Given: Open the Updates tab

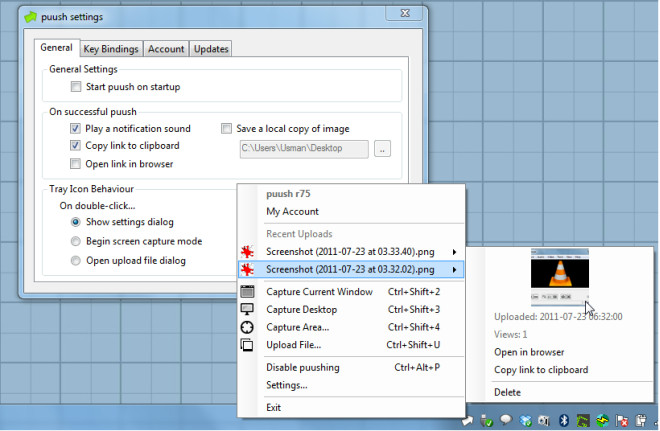Looking at the screenshot, I should click(211, 49).
